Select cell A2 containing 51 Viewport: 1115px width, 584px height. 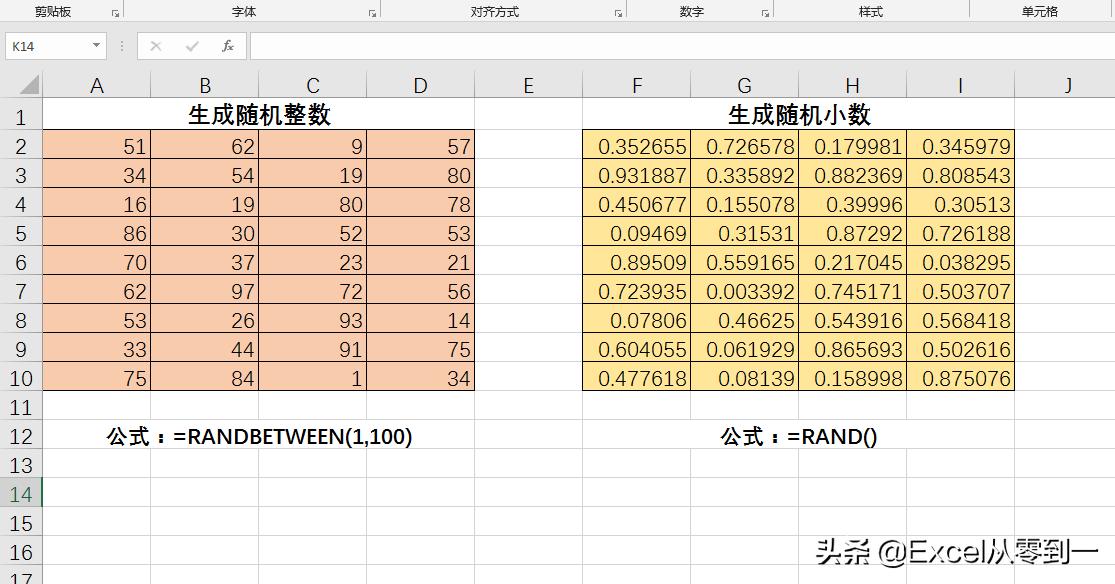click(96, 145)
